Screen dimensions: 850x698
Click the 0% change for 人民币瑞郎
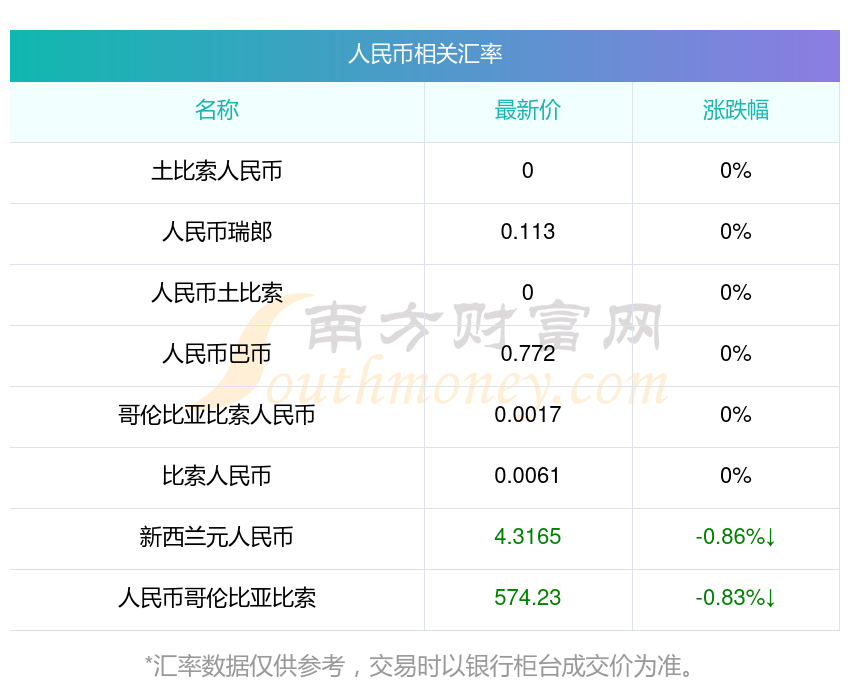736,232
